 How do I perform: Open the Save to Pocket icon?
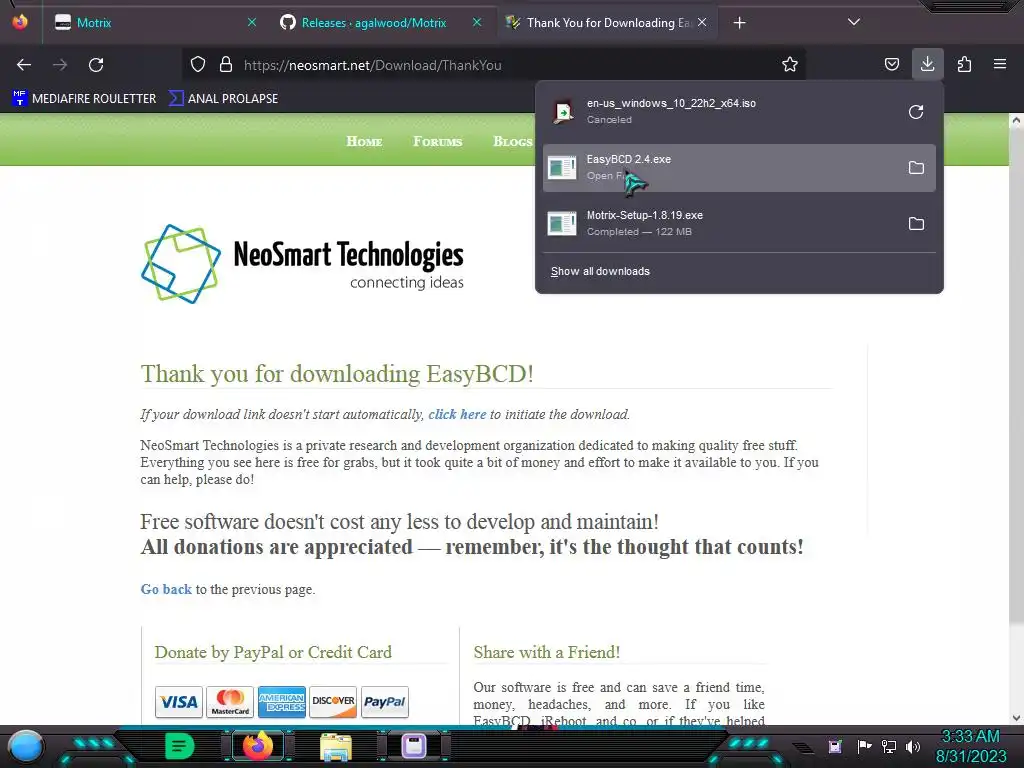point(891,65)
